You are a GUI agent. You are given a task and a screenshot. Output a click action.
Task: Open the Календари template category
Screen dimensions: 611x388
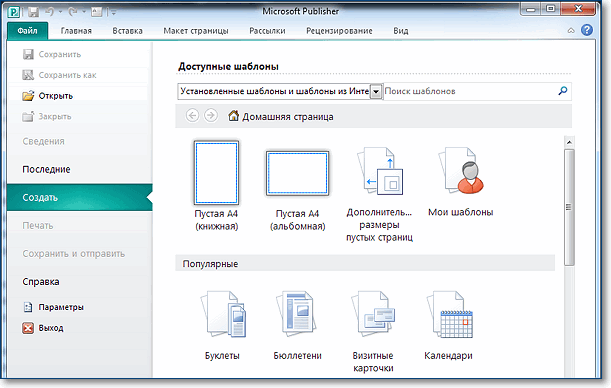pos(449,325)
